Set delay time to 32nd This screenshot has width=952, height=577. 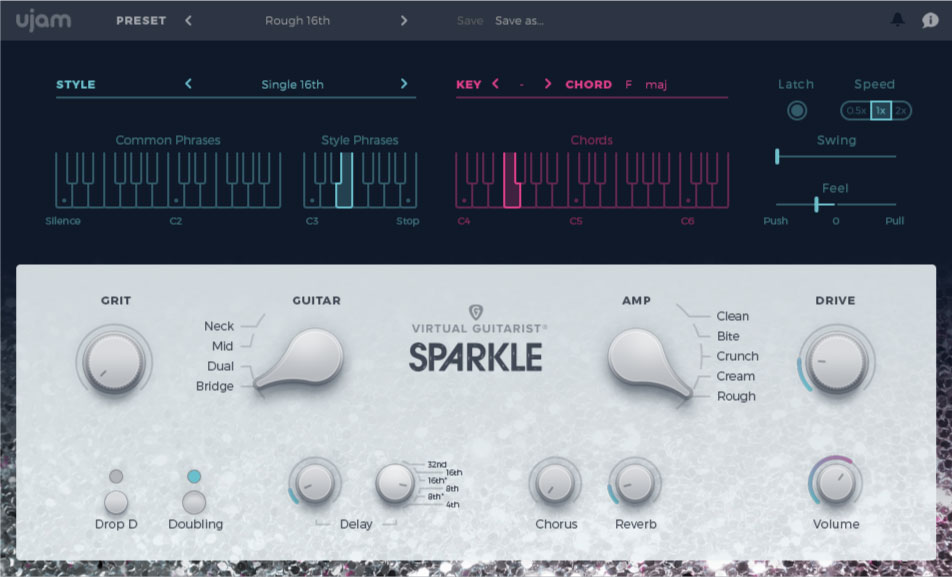(x=437, y=465)
